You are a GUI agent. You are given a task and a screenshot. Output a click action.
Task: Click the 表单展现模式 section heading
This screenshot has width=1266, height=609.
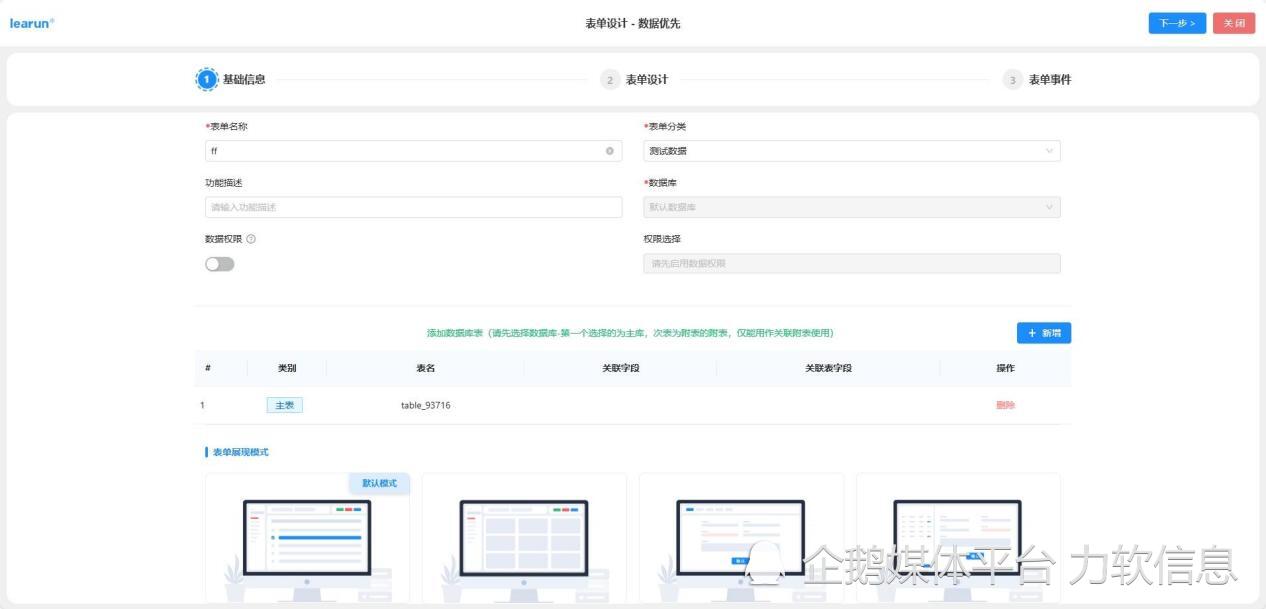(x=240, y=452)
